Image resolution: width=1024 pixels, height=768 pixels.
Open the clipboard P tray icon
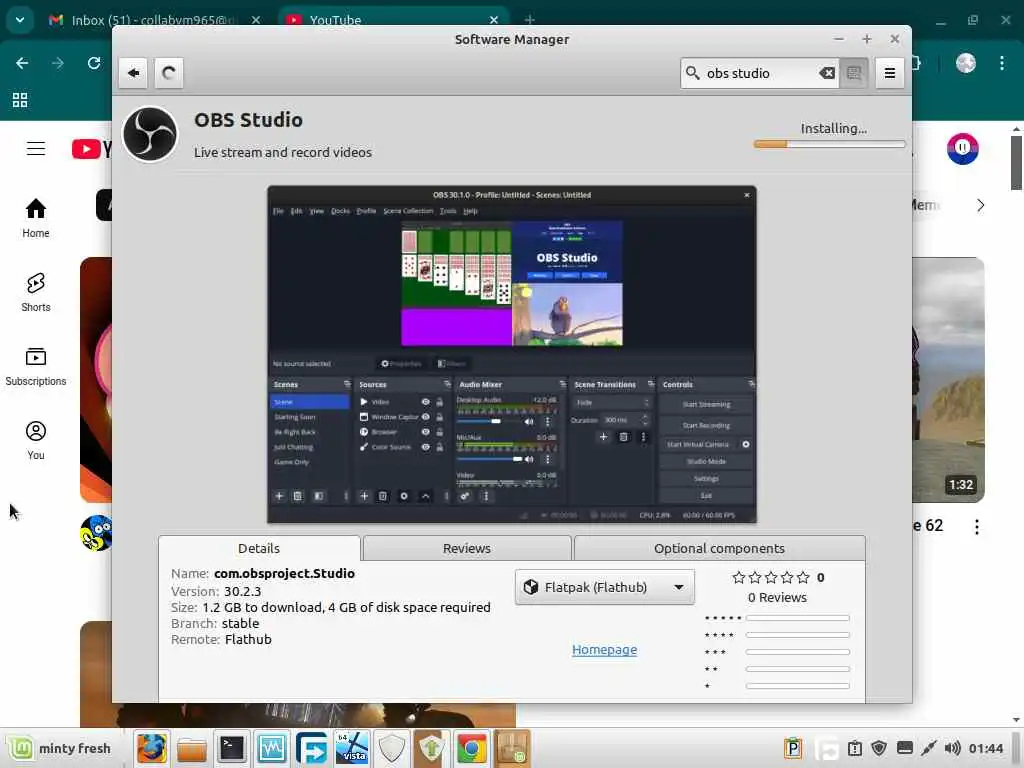(x=793, y=748)
